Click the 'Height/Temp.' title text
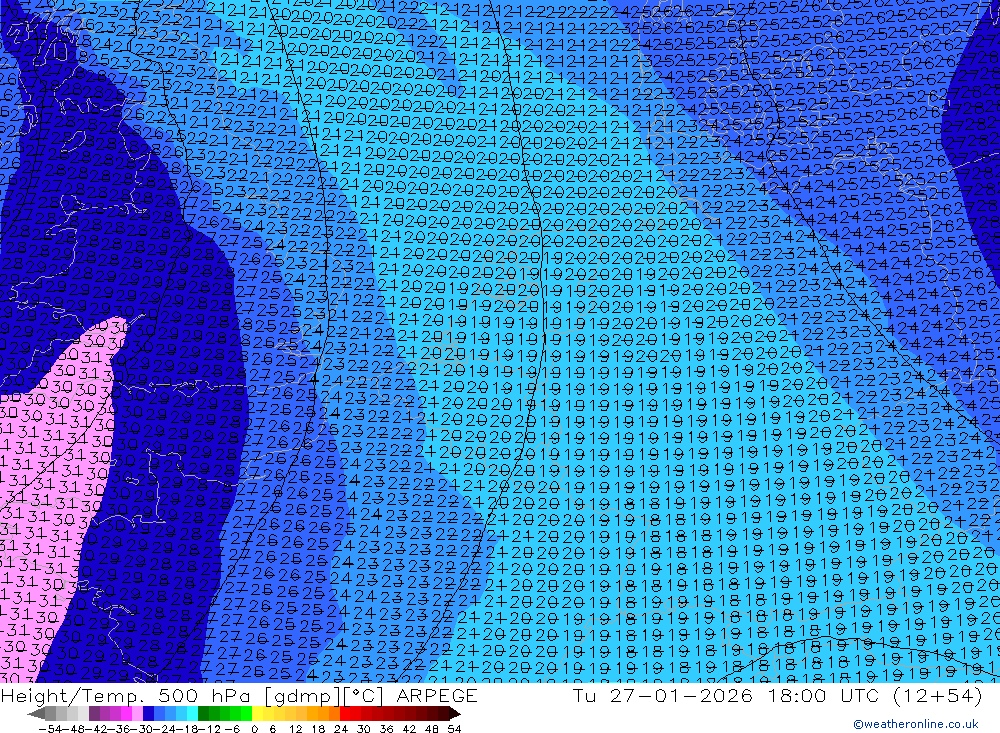The image size is (1000, 733). point(73,696)
